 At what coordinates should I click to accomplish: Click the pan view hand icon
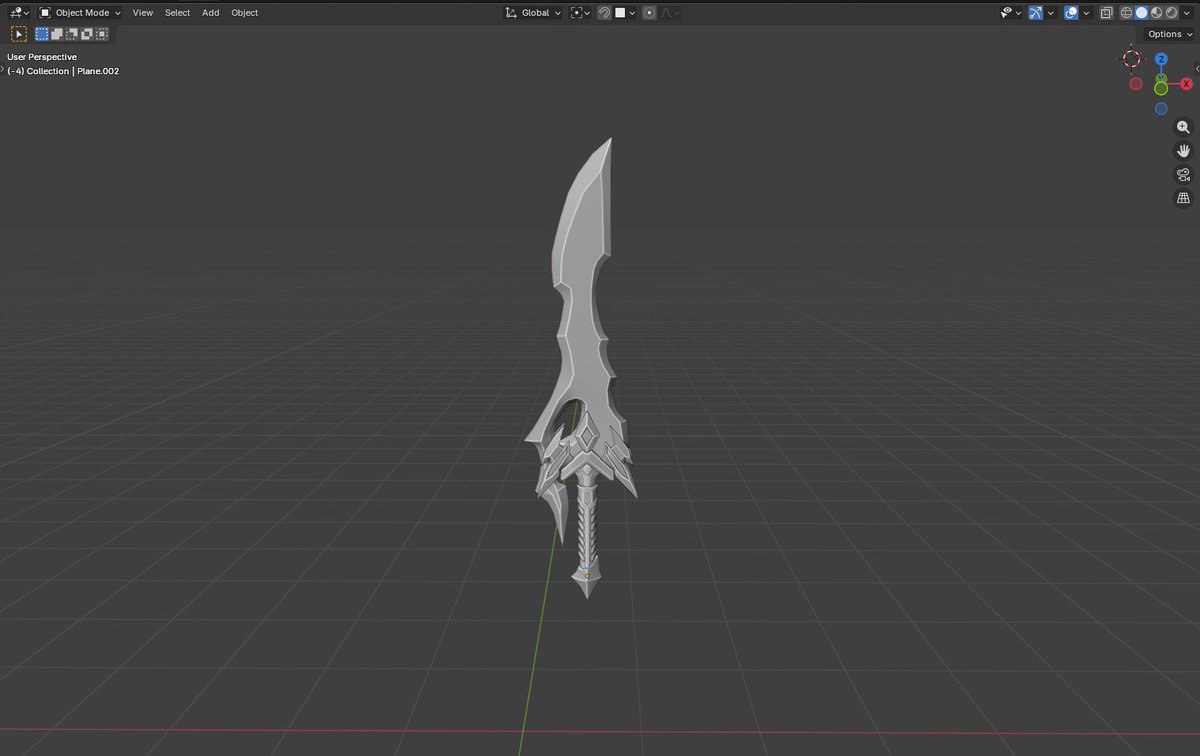(1184, 151)
